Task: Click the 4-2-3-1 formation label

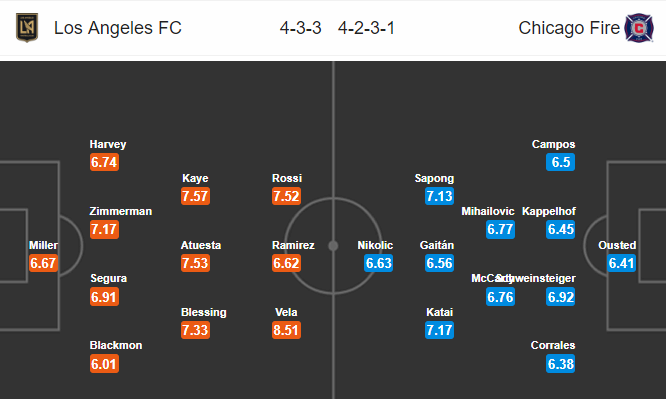Action: tap(367, 28)
